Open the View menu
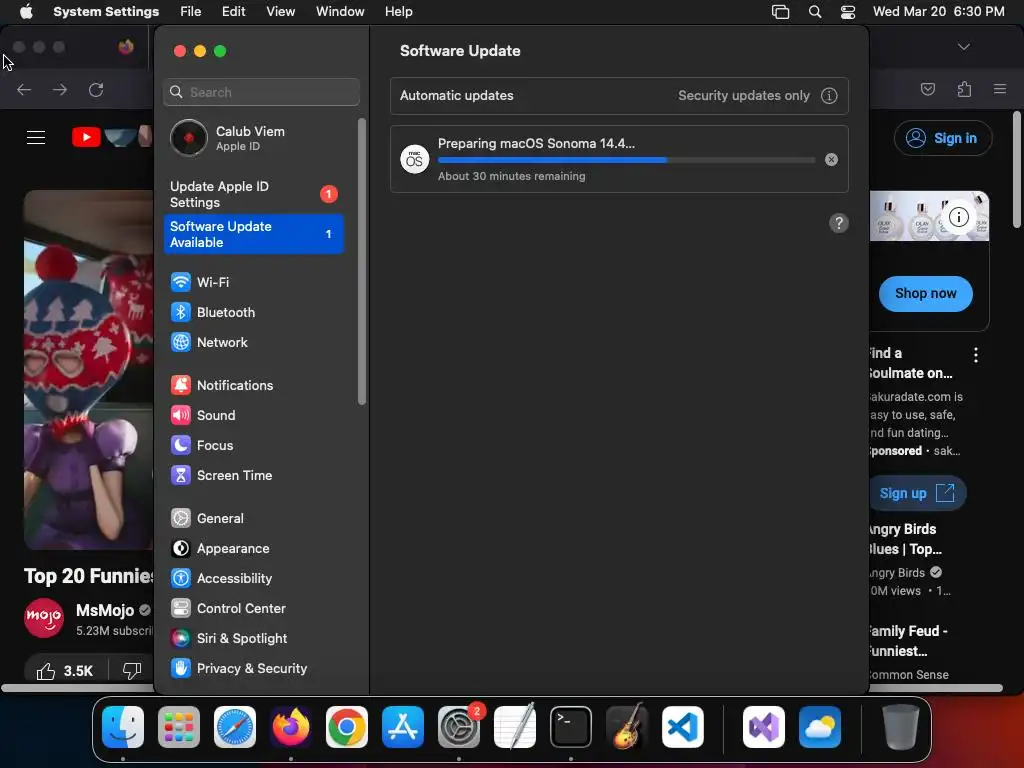Image resolution: width=1024 pixels, height=768 pixels. 280,12
